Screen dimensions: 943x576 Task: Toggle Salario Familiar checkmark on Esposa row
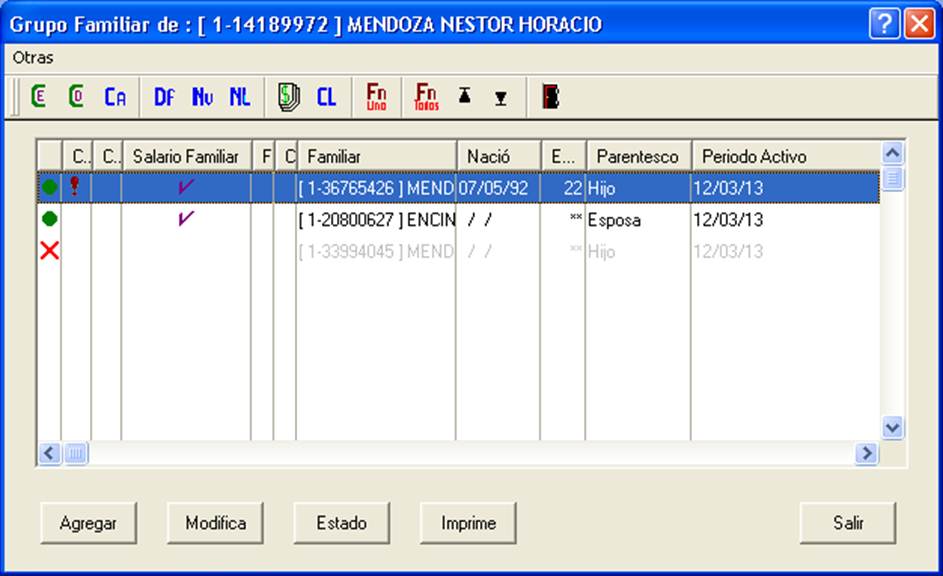pos(186,218)
